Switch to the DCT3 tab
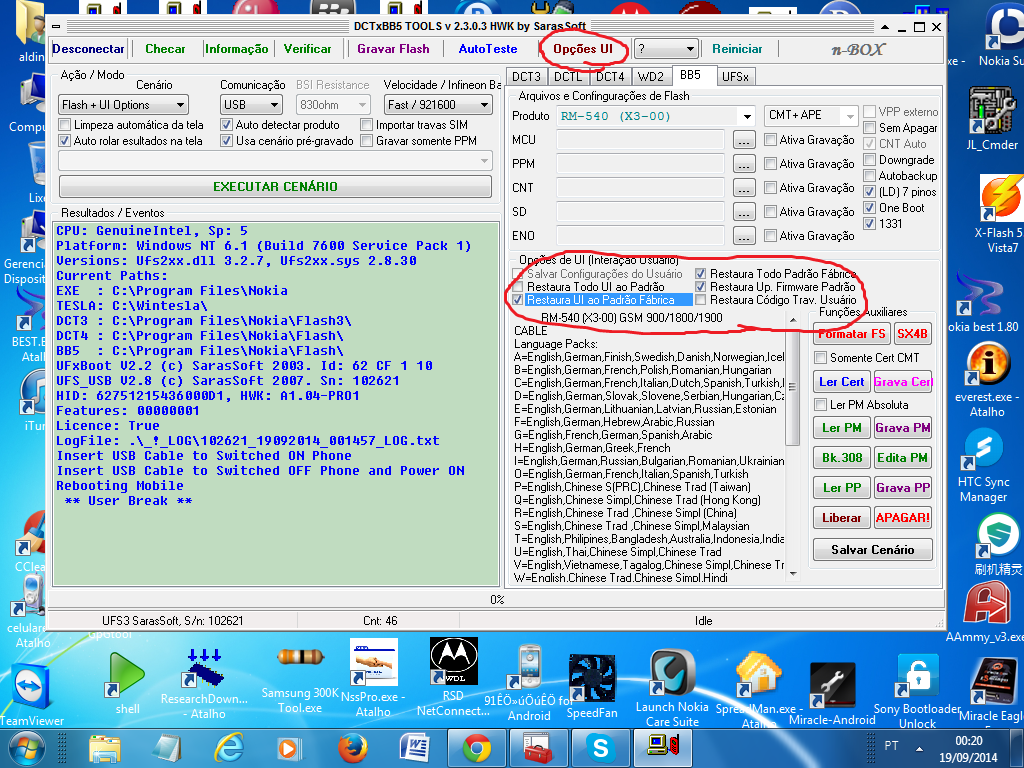The image size is (1024, 768). [526, 76]
